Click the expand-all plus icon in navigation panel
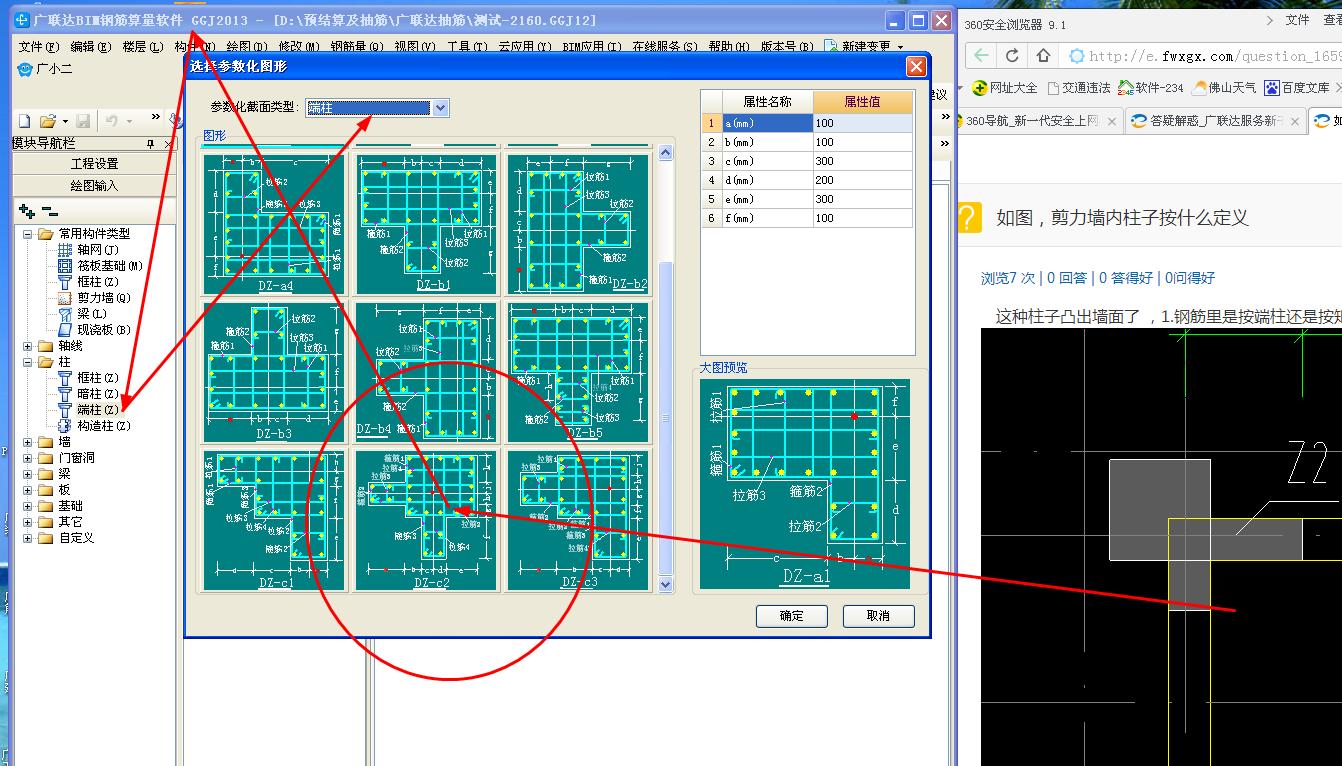The image size is (1342, 766). coord(27,211)
